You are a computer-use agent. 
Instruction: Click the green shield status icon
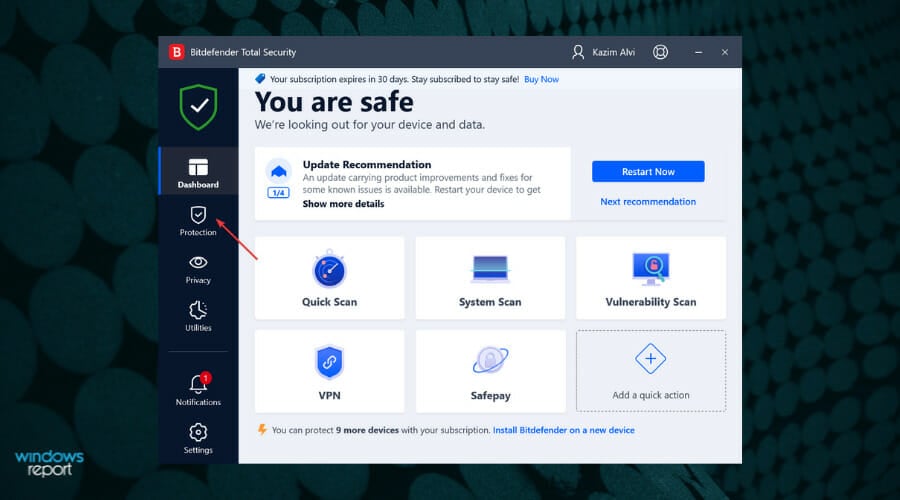click(198, 107)
